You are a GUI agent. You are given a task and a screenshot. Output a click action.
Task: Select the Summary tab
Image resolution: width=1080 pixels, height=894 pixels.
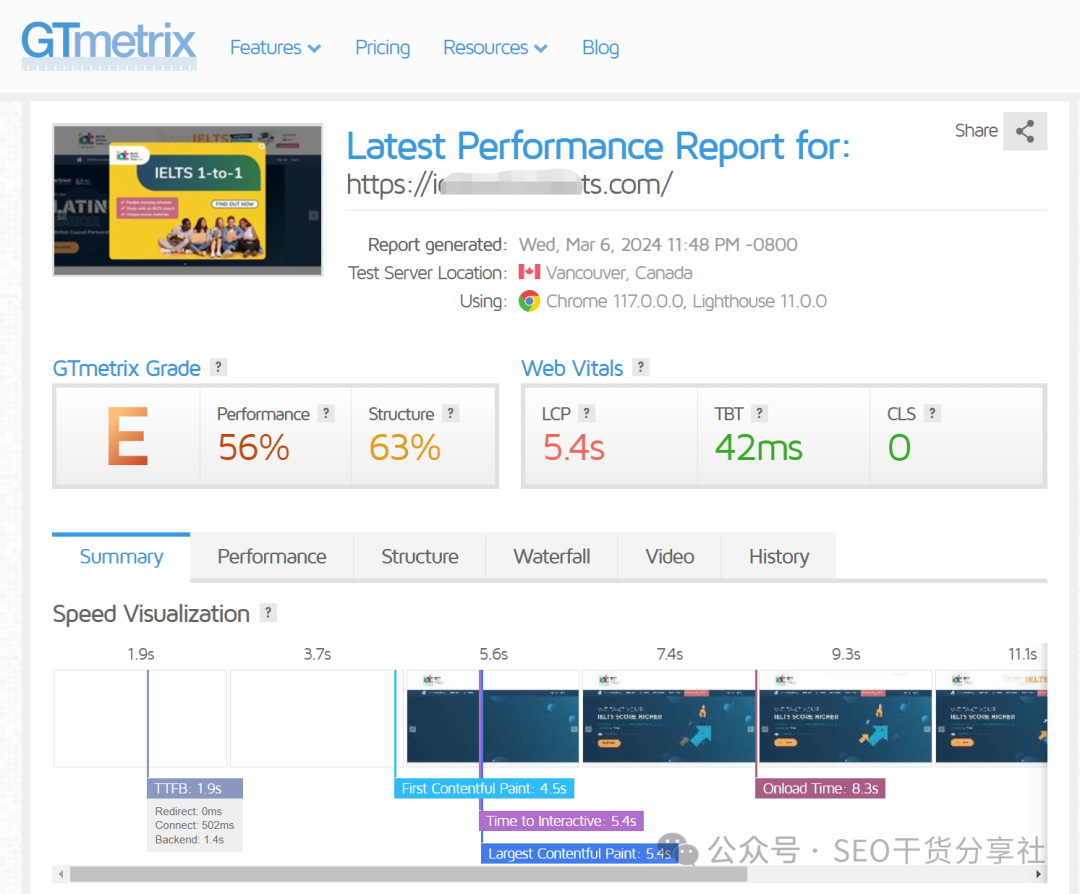[x=121, y=556]
